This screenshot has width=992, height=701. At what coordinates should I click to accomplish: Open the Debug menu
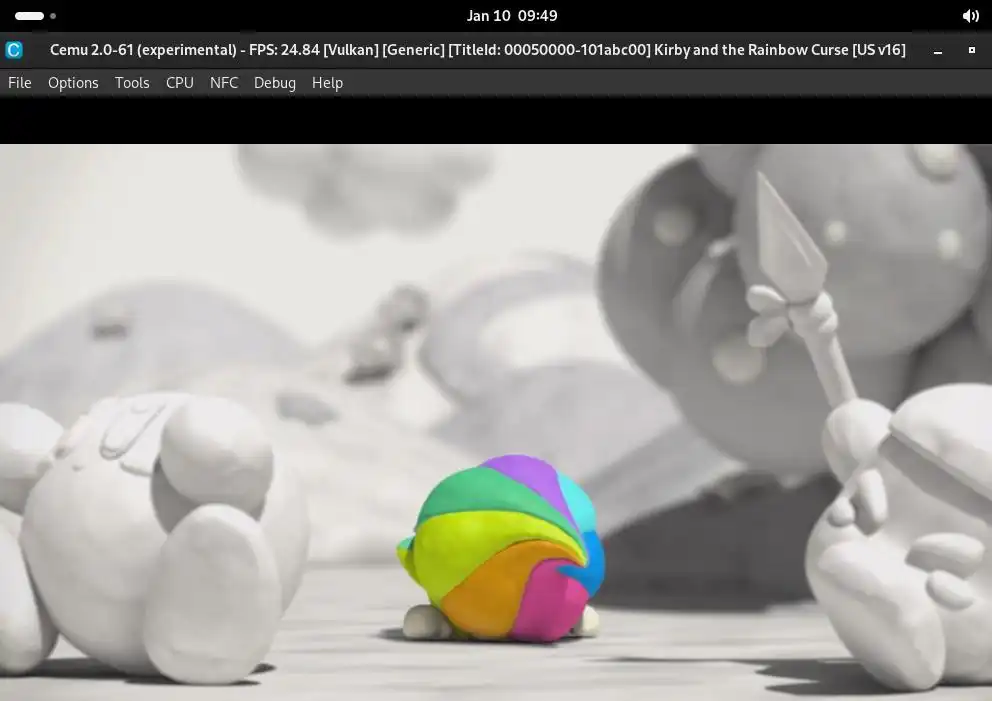pyautogui.click(x=275, y=83)
